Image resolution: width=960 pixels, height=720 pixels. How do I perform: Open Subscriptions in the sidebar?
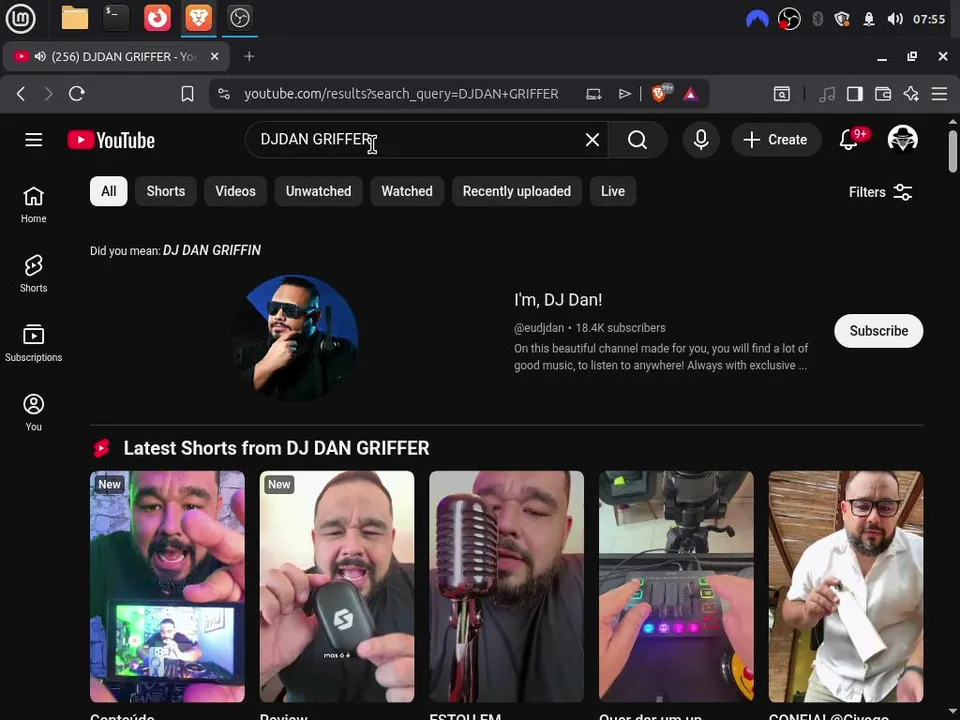click(34, 343)
